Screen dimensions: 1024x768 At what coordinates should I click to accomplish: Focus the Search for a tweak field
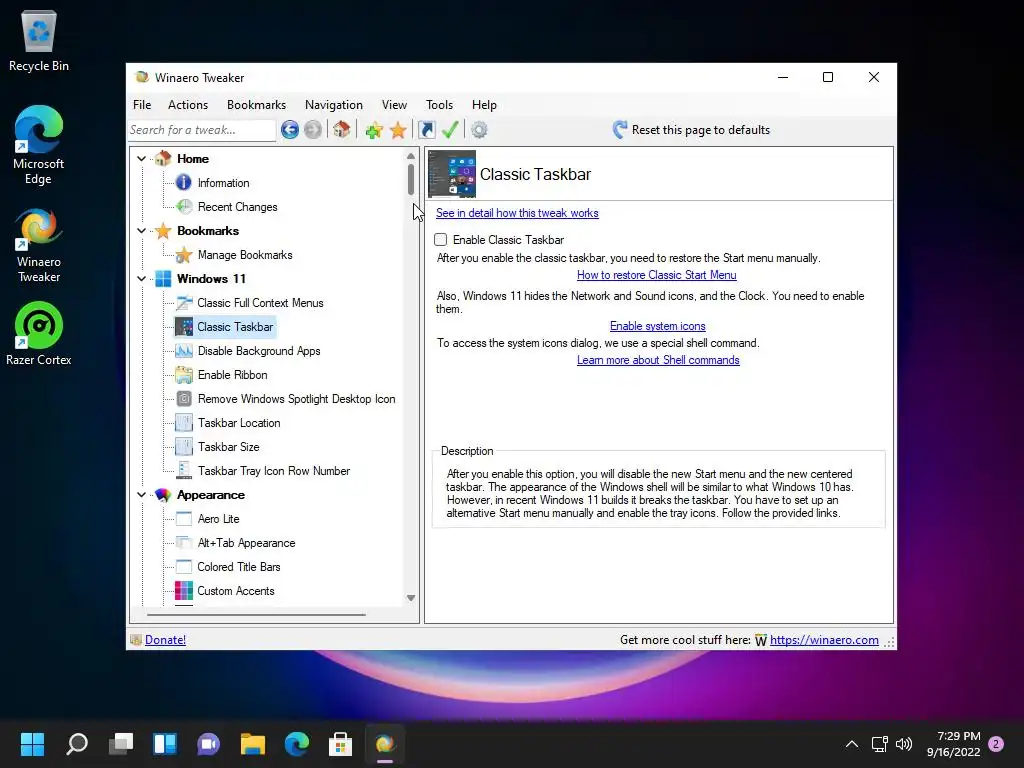click(201, 130)
